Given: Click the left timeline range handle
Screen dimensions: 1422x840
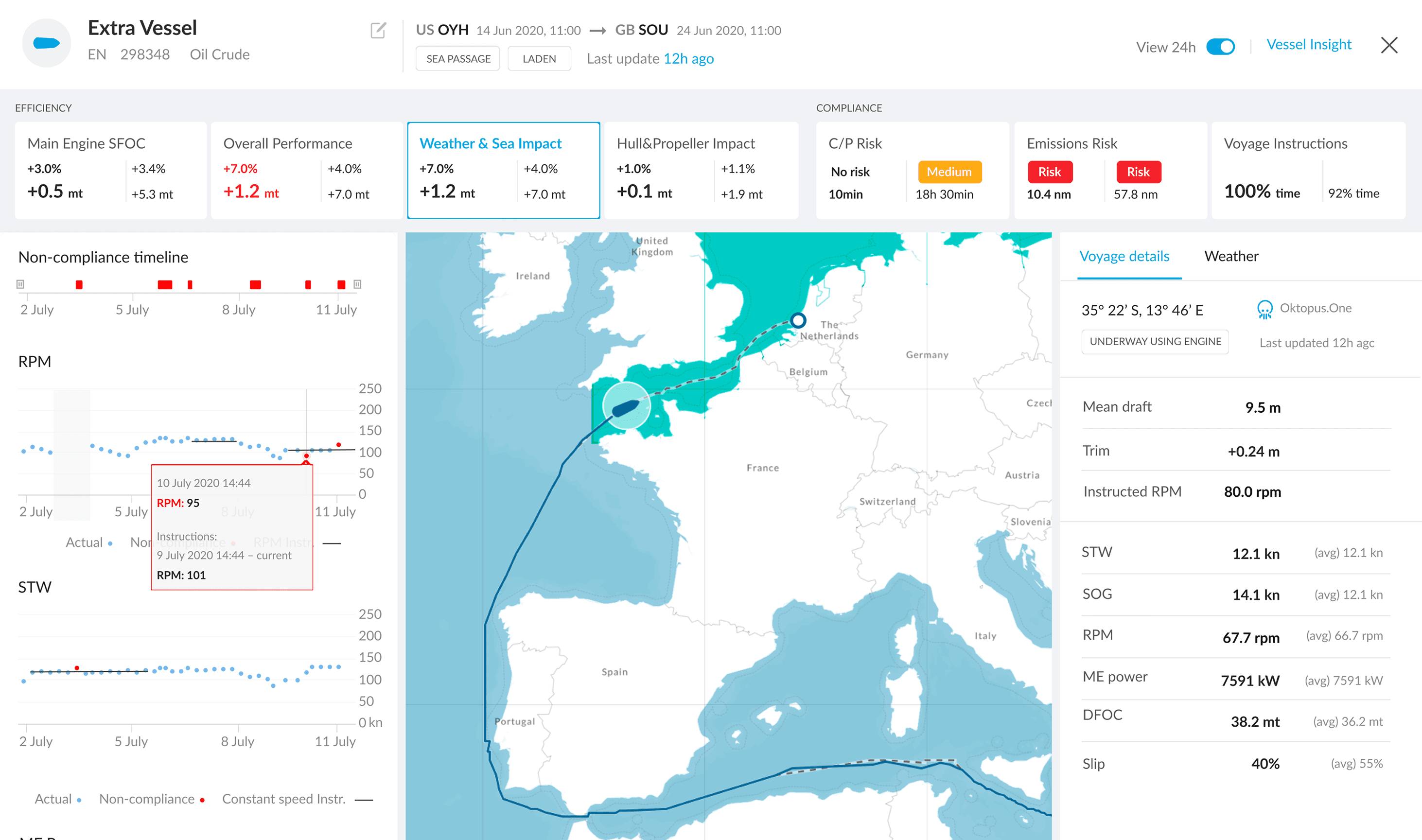Looking at the screenshot, I should tap(20, 284).
